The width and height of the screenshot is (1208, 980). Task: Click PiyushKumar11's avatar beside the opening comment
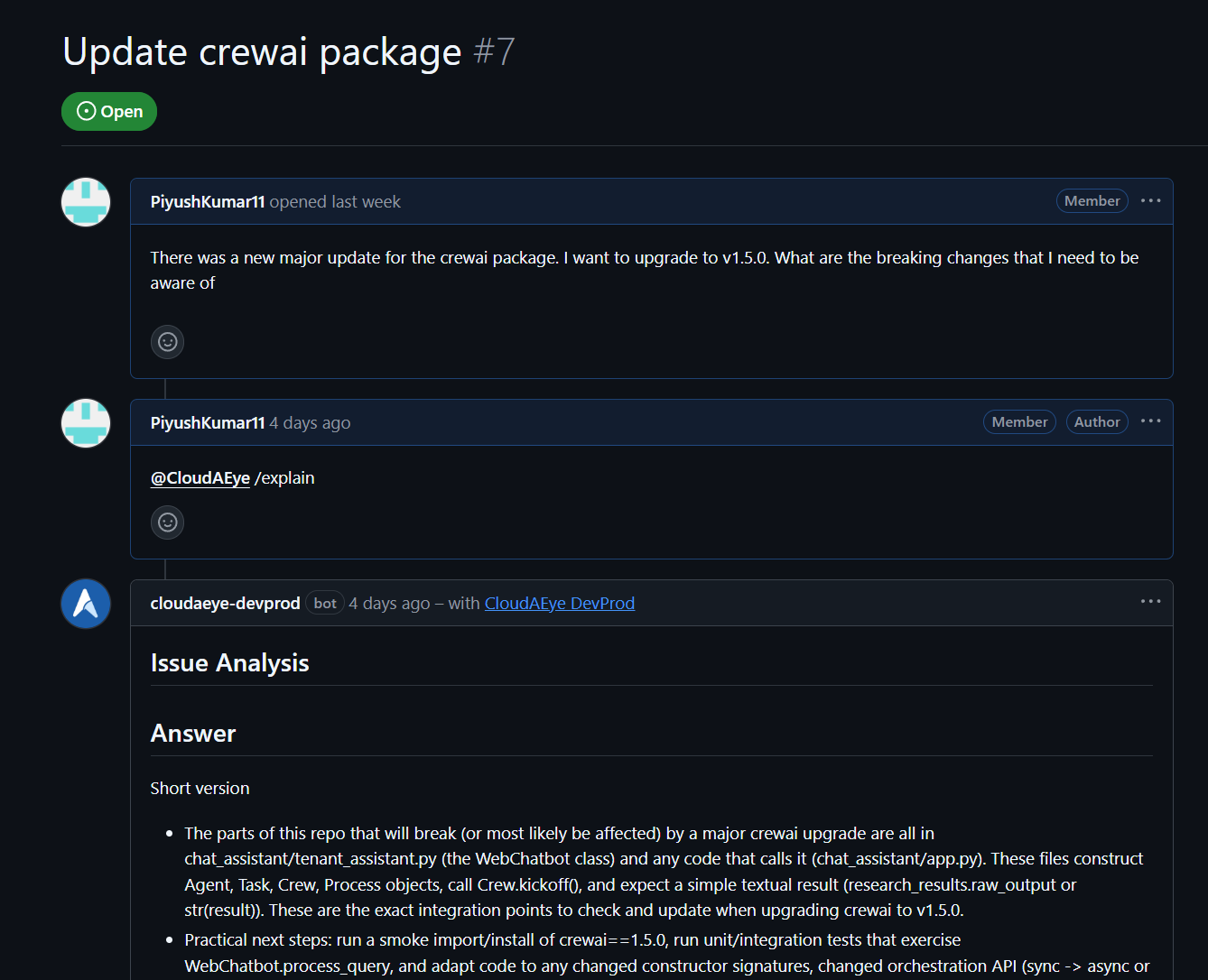click(86, 202)
